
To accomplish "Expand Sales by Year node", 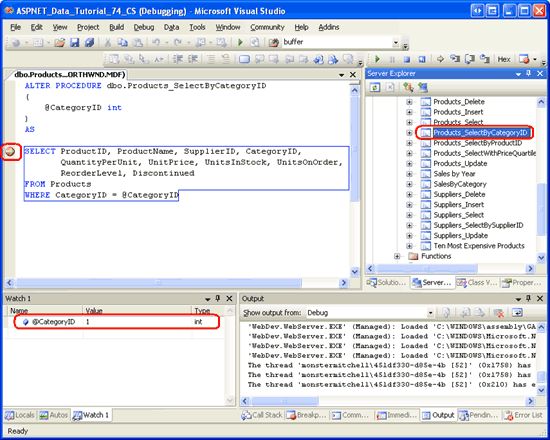I will coord(409,174).
